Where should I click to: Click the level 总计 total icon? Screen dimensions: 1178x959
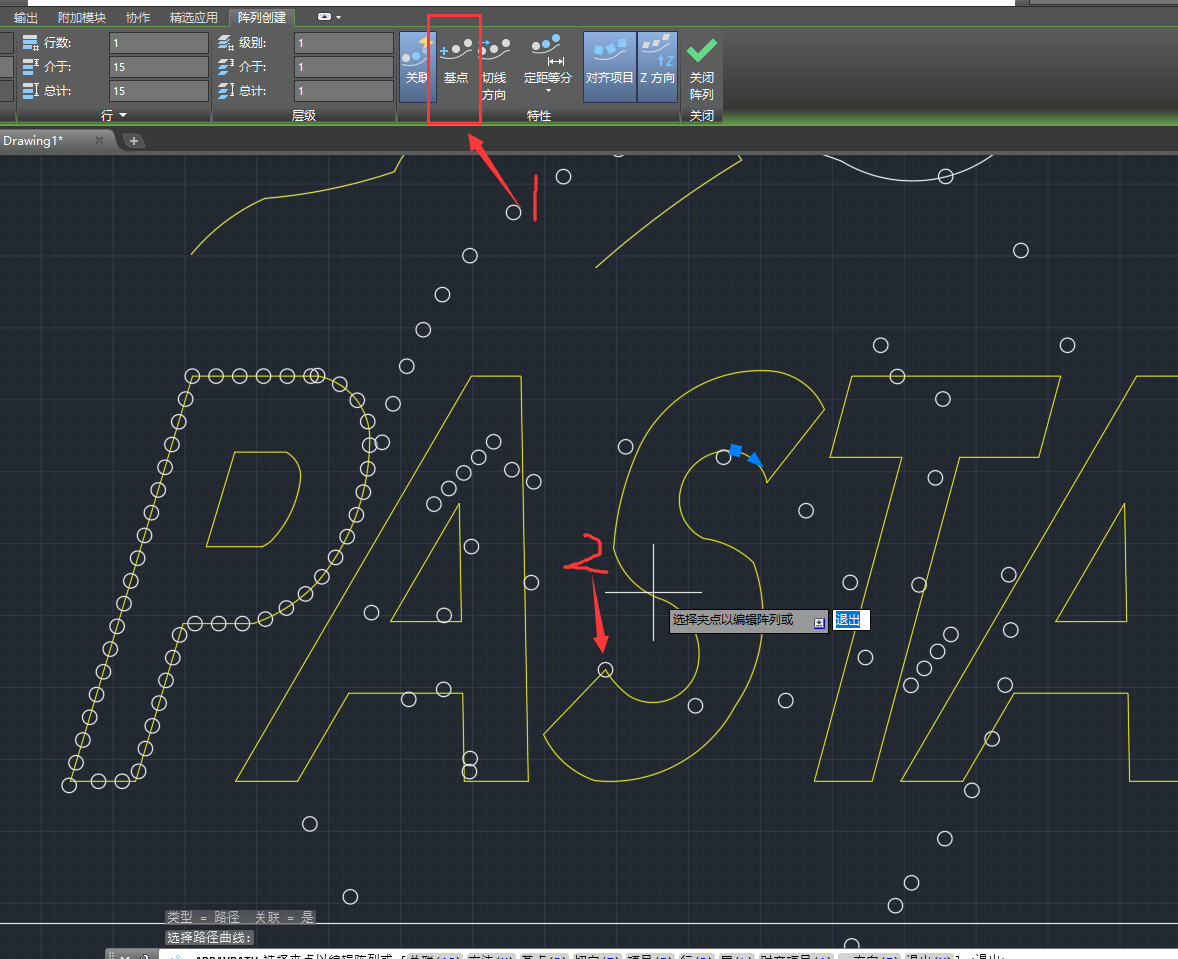[x=226, y=91]
